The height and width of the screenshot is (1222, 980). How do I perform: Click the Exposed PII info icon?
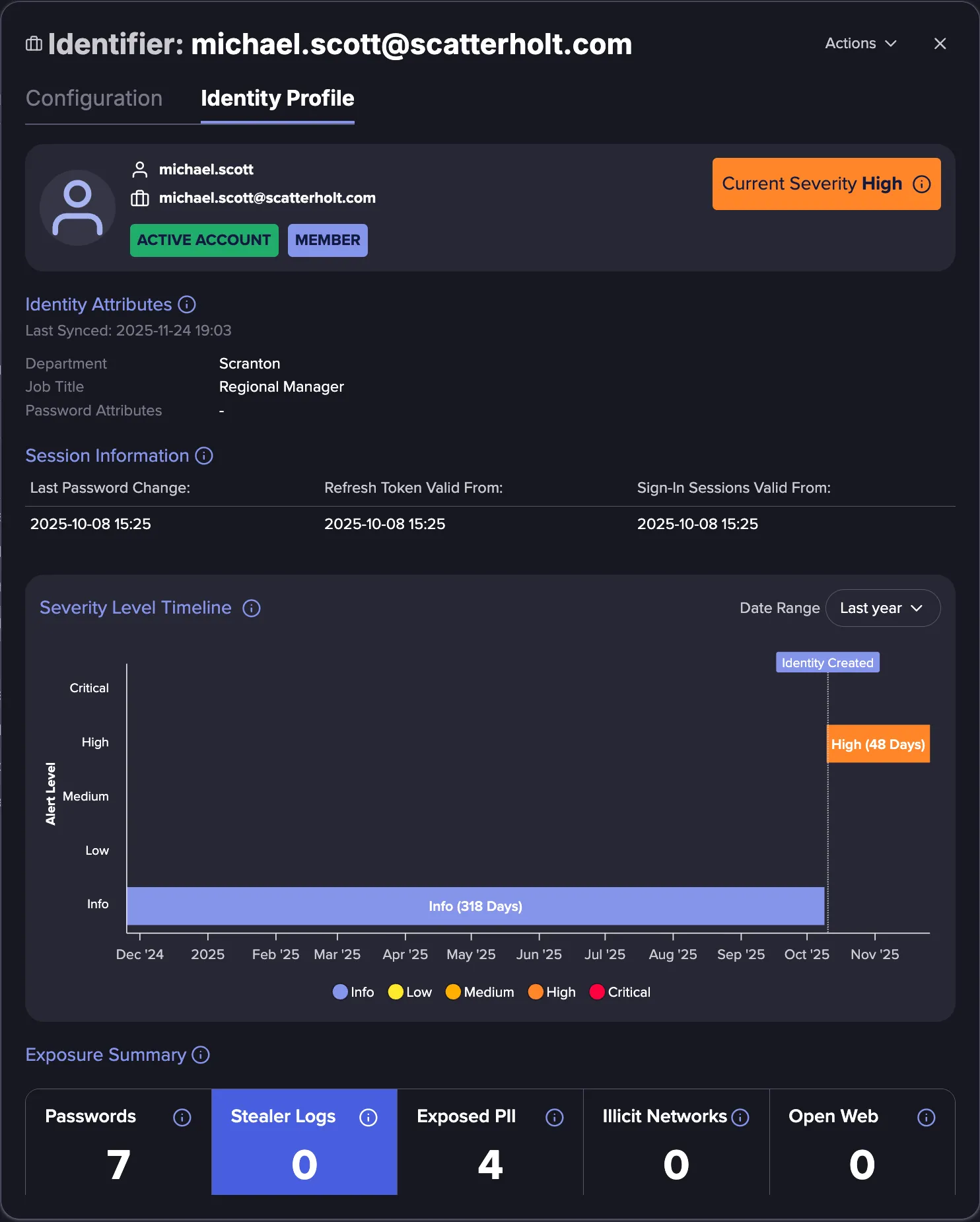[x=555, y=1117]
